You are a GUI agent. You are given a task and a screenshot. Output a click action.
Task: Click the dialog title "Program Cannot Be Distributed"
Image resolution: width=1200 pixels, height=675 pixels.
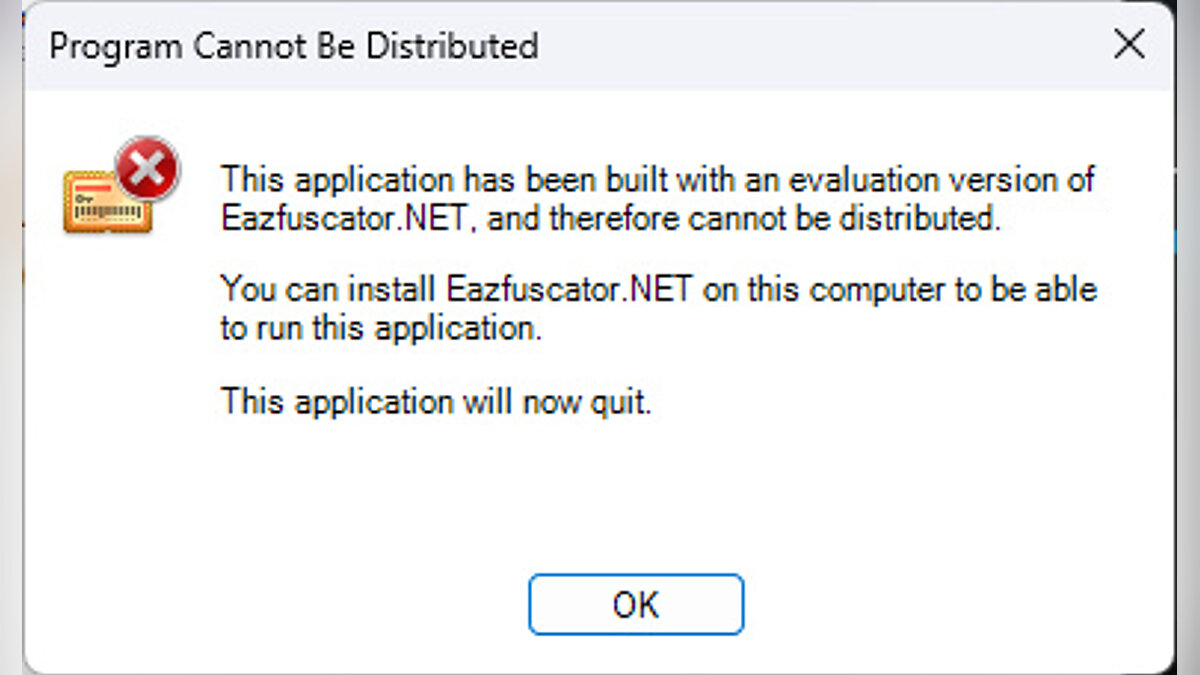coord(293,46)
